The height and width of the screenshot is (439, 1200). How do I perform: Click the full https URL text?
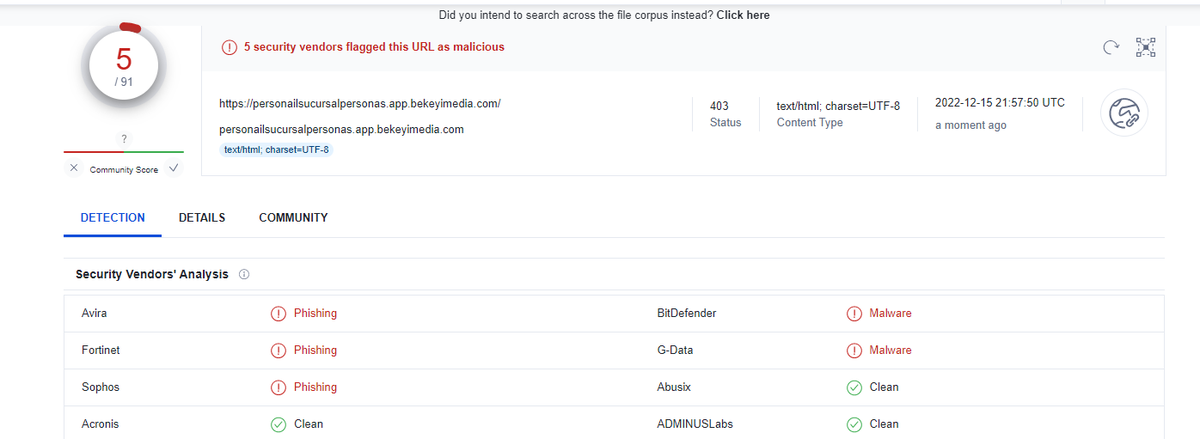360,103
